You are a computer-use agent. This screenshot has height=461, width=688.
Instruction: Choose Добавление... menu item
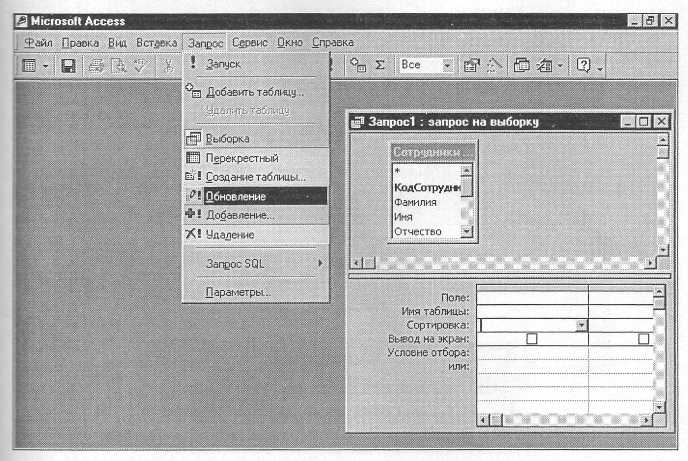coord(256,215)
